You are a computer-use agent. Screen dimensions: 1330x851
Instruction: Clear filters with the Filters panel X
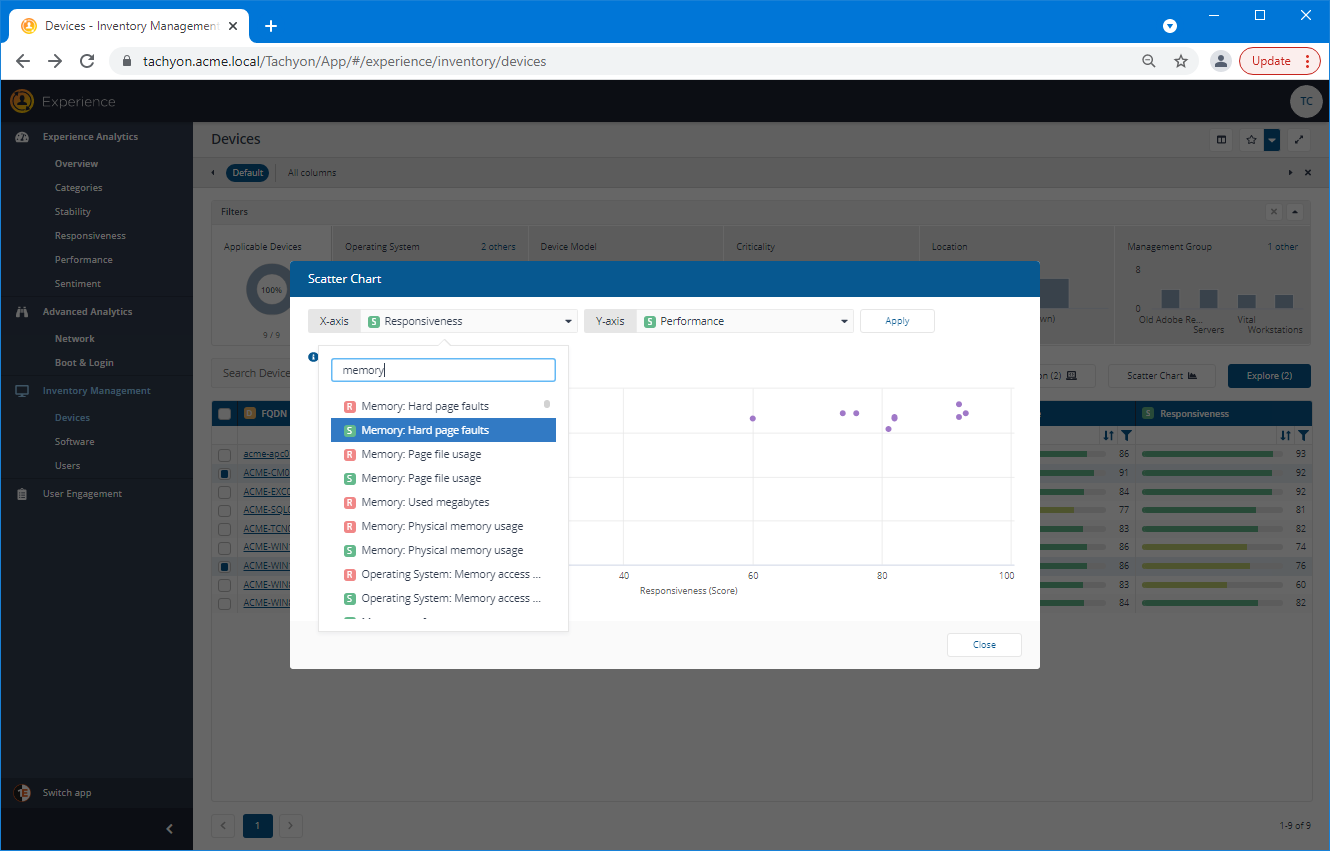coord(1274,212)
